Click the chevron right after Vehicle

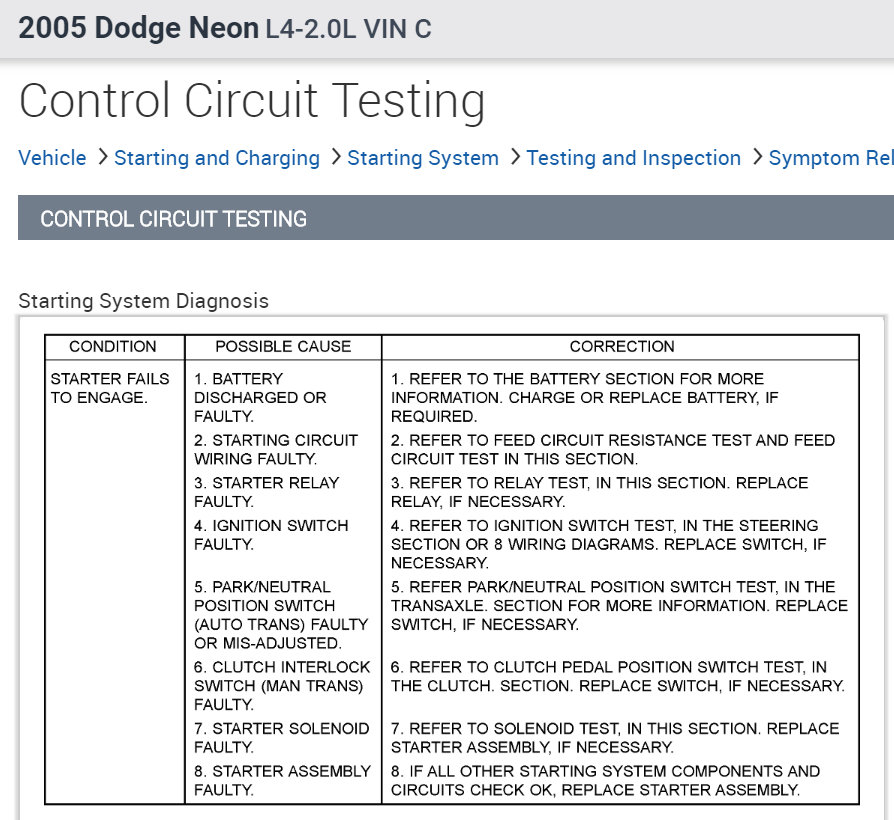click(x=102, y=158)
